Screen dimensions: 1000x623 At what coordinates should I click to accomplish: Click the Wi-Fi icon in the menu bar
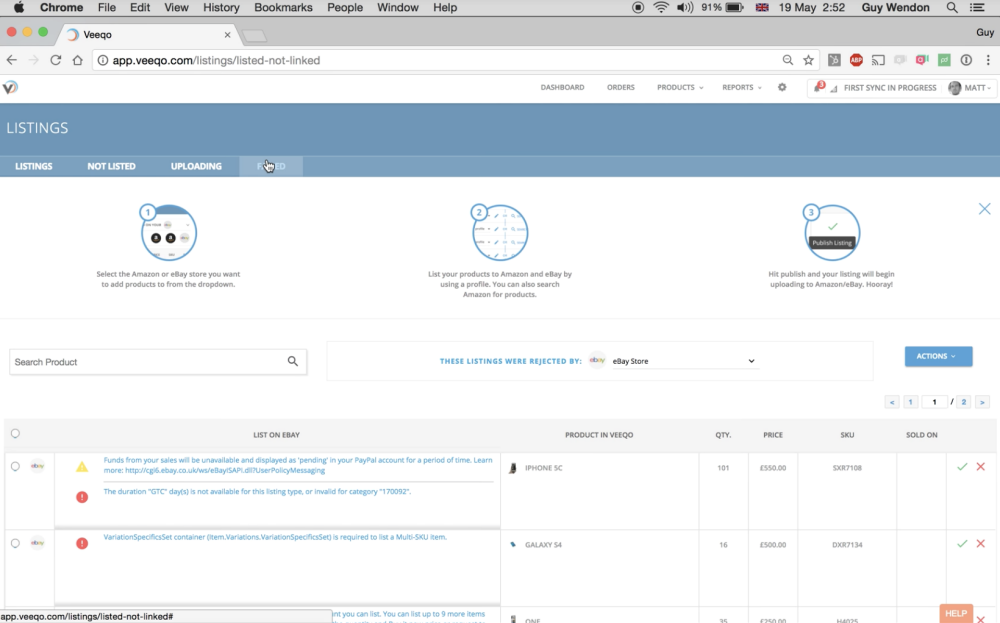[x=661, y=8]
